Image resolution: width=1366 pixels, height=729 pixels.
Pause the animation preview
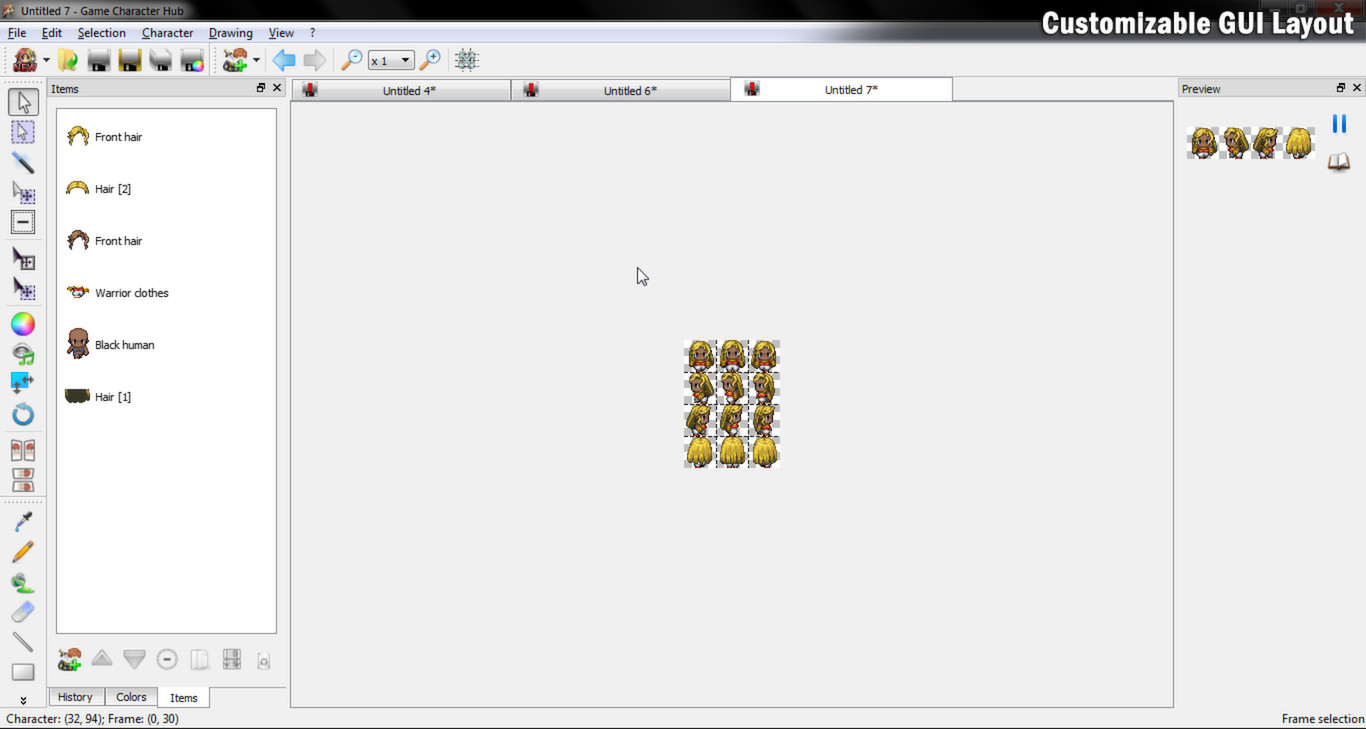pos(1339,123)
